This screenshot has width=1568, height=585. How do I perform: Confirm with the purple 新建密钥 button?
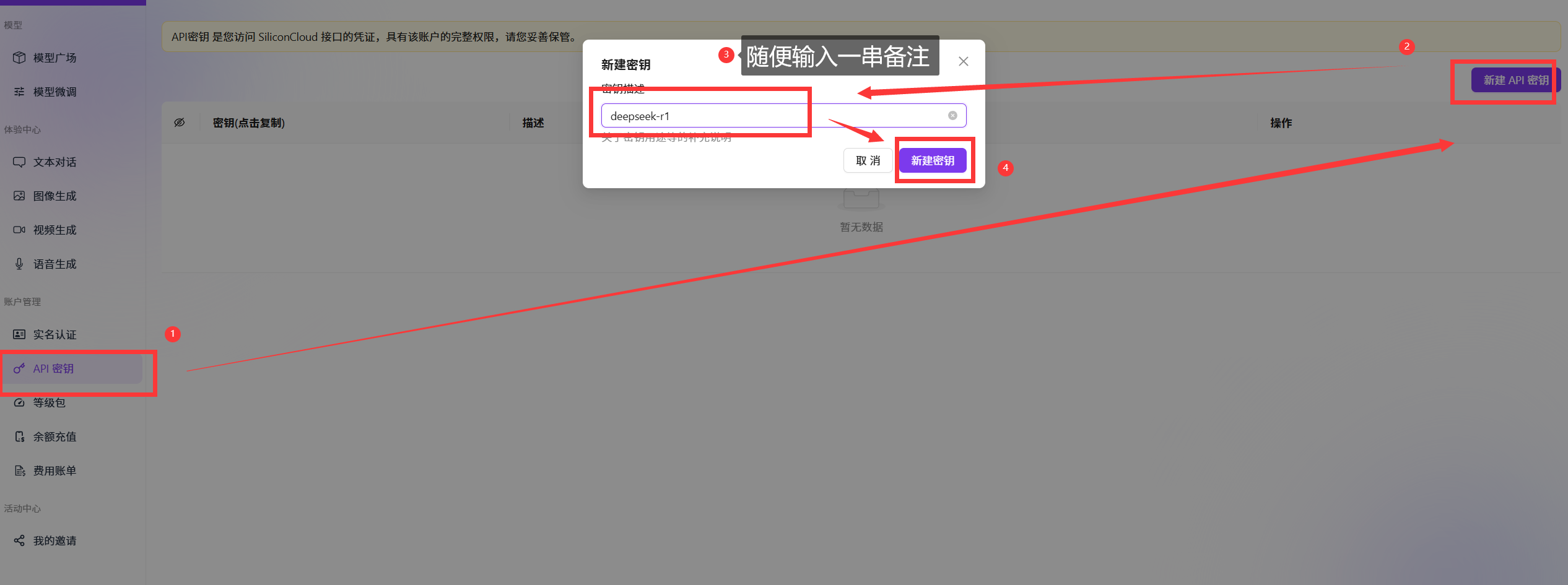tap(932, 161)
